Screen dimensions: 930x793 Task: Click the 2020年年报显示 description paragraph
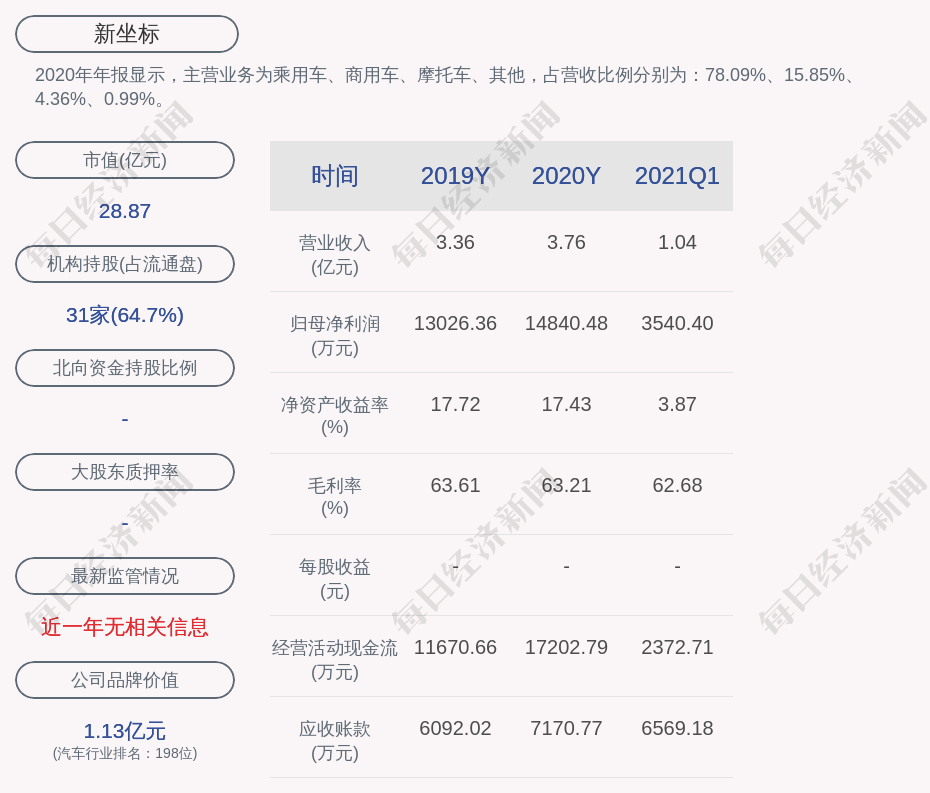pyautogui.click(x=445, y=87)
